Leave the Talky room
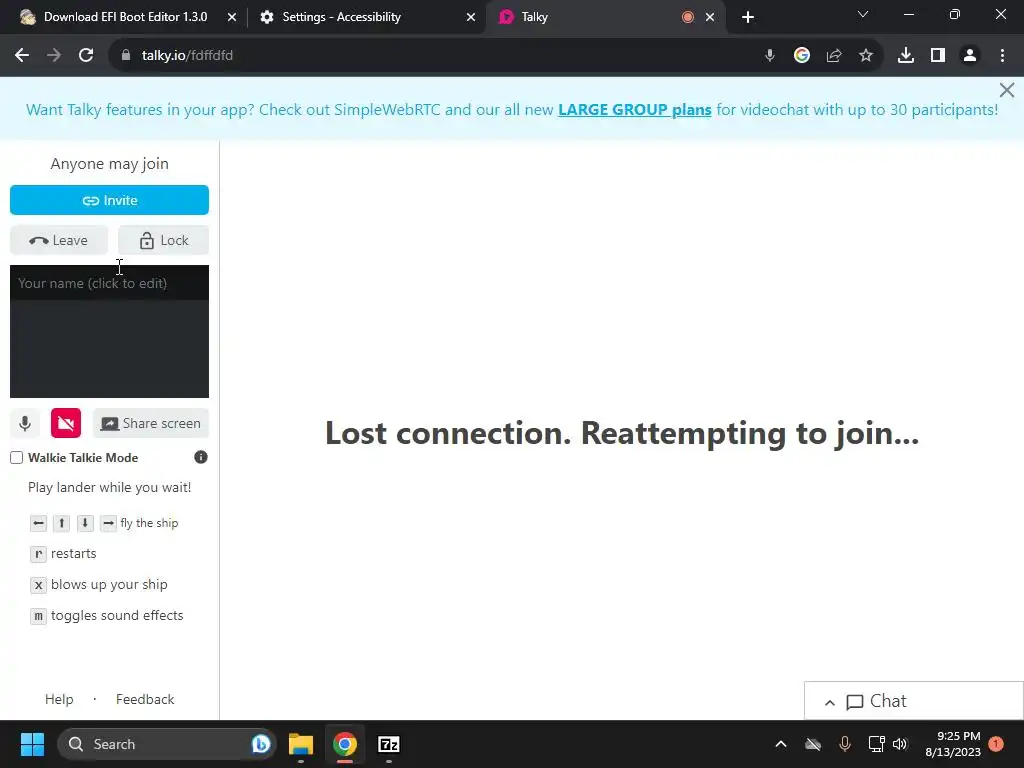Screen dimensions: 1024x768 (59, 240)
